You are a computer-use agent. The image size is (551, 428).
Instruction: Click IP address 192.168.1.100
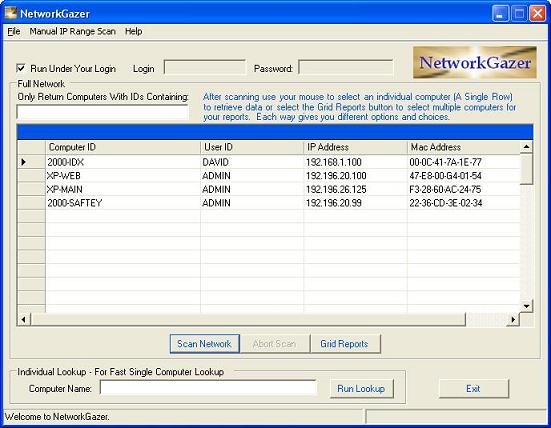(x=355, y=162)
